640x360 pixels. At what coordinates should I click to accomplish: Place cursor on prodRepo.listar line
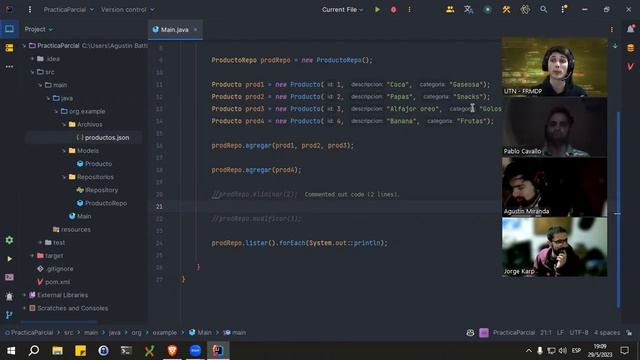(x=299, y=243)
